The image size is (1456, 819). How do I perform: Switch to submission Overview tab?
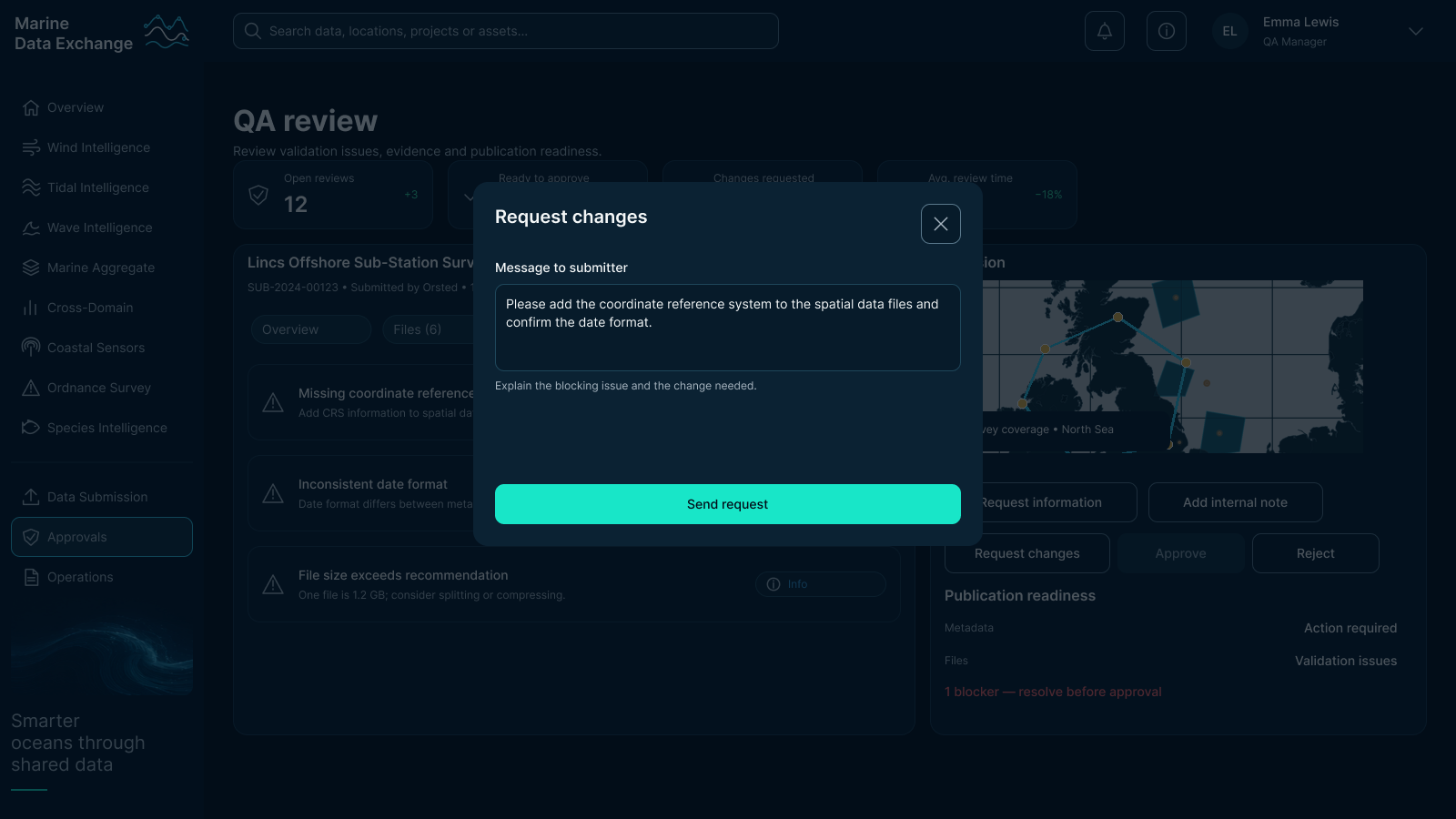pos(311,329)
